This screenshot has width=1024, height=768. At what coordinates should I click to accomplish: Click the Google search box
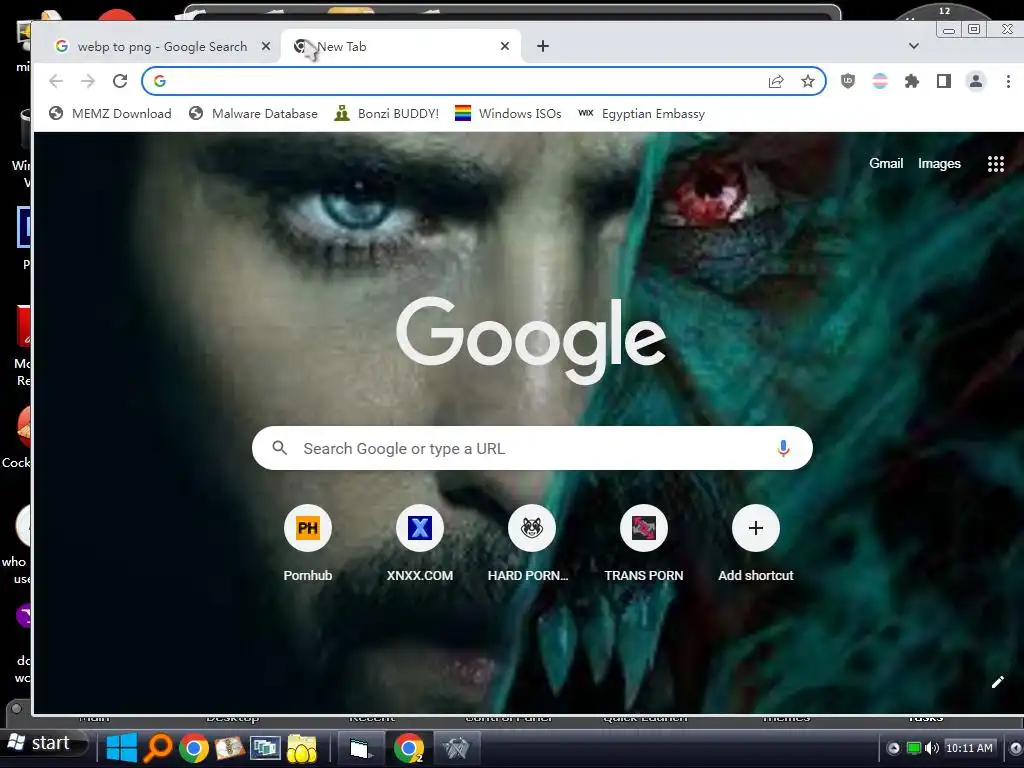tap(532, 448)
